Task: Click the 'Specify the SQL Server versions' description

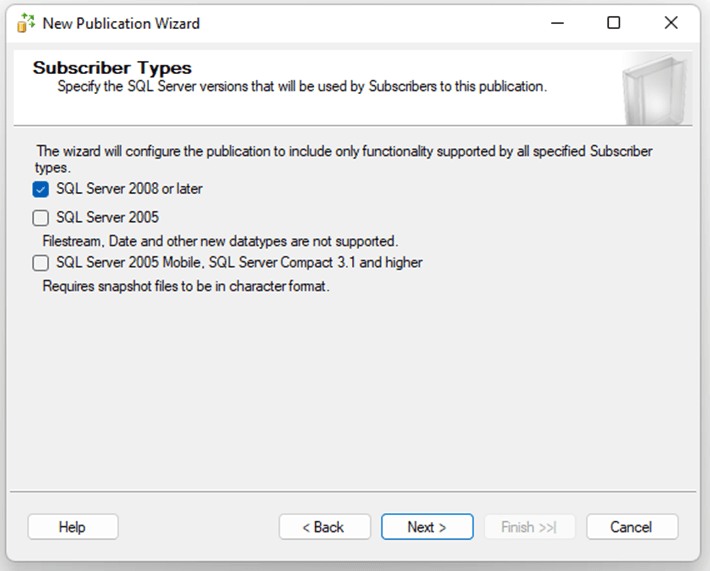Action: point(302,86)
